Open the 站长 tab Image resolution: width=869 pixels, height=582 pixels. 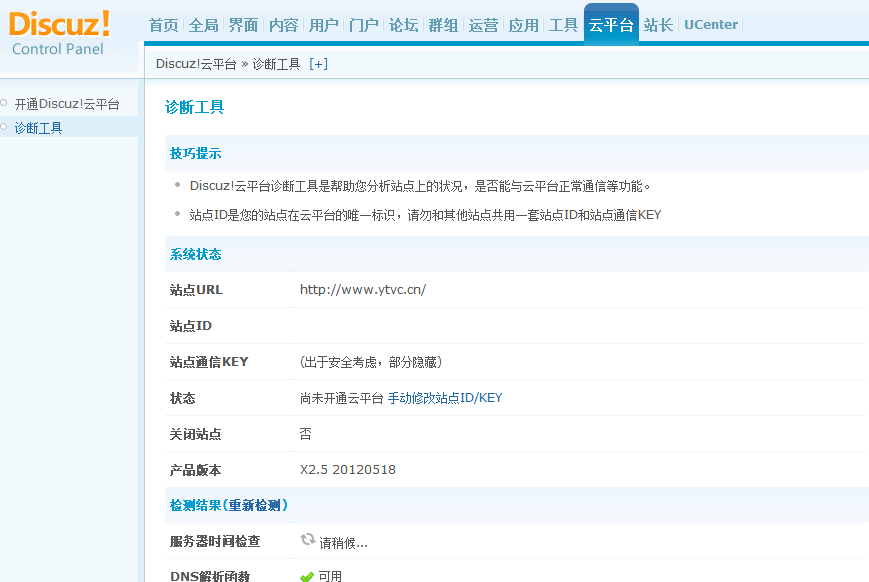[x=658, y=25]
